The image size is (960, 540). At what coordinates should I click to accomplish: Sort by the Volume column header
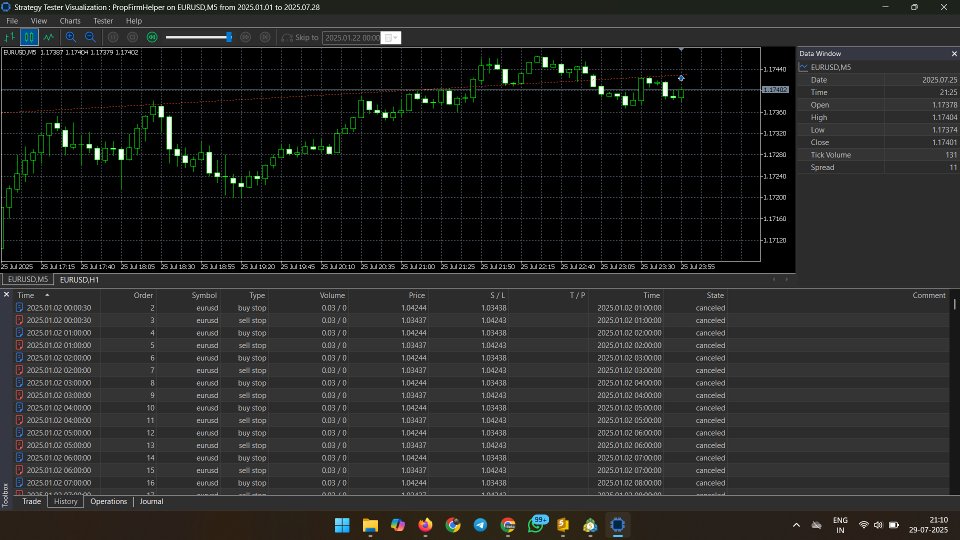(332, 295)
